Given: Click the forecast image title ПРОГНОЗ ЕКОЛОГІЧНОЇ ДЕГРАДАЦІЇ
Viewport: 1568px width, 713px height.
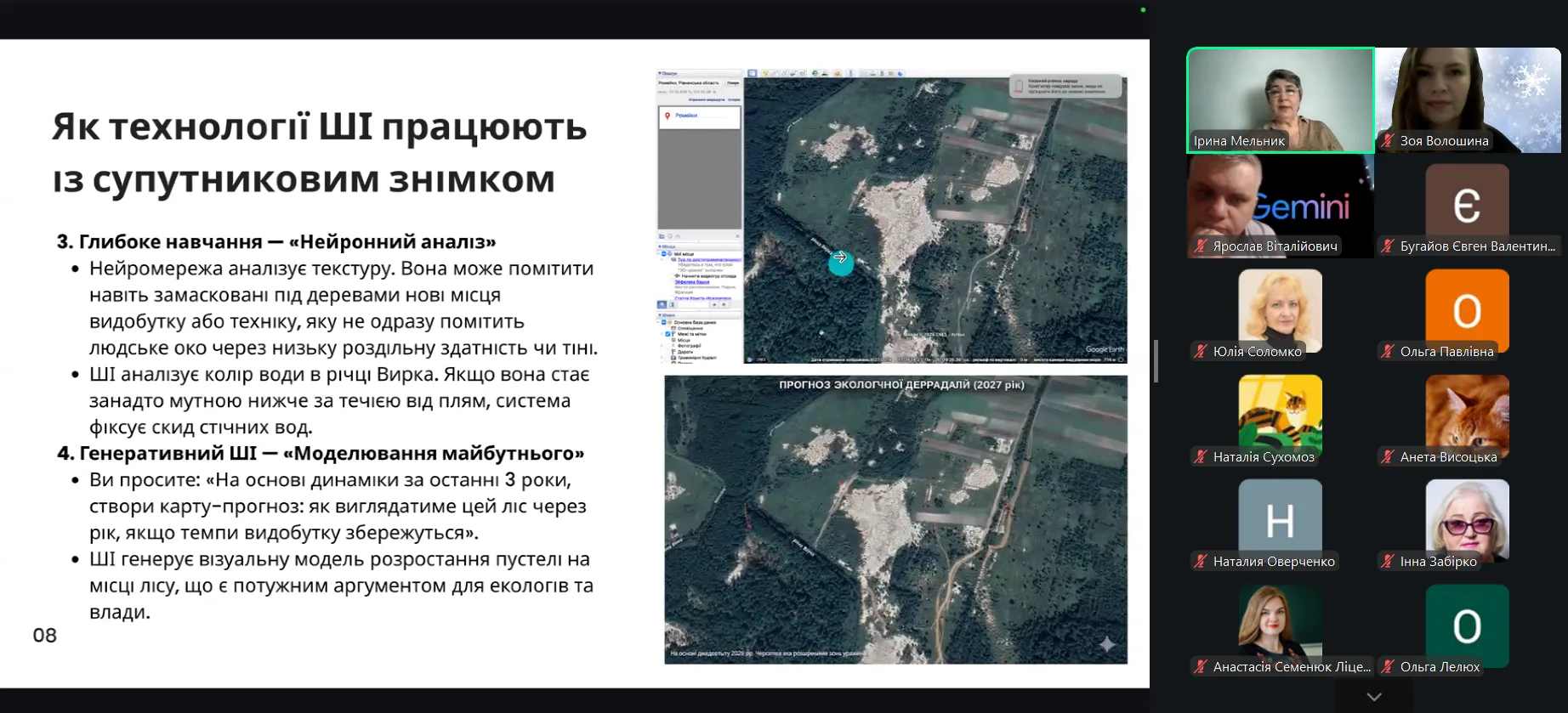Looking at the screenshot, I should 901,385.
